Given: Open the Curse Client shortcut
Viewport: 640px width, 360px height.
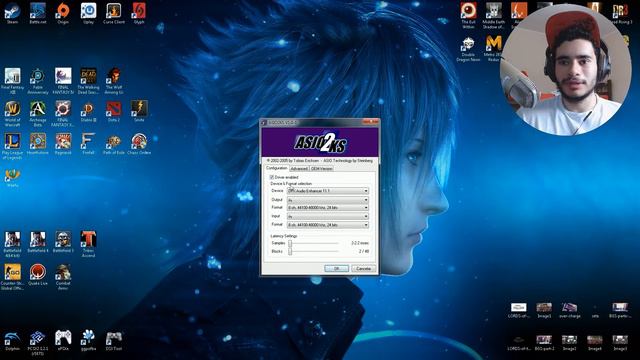Looking at the screenshot, I should click(113, 13).
